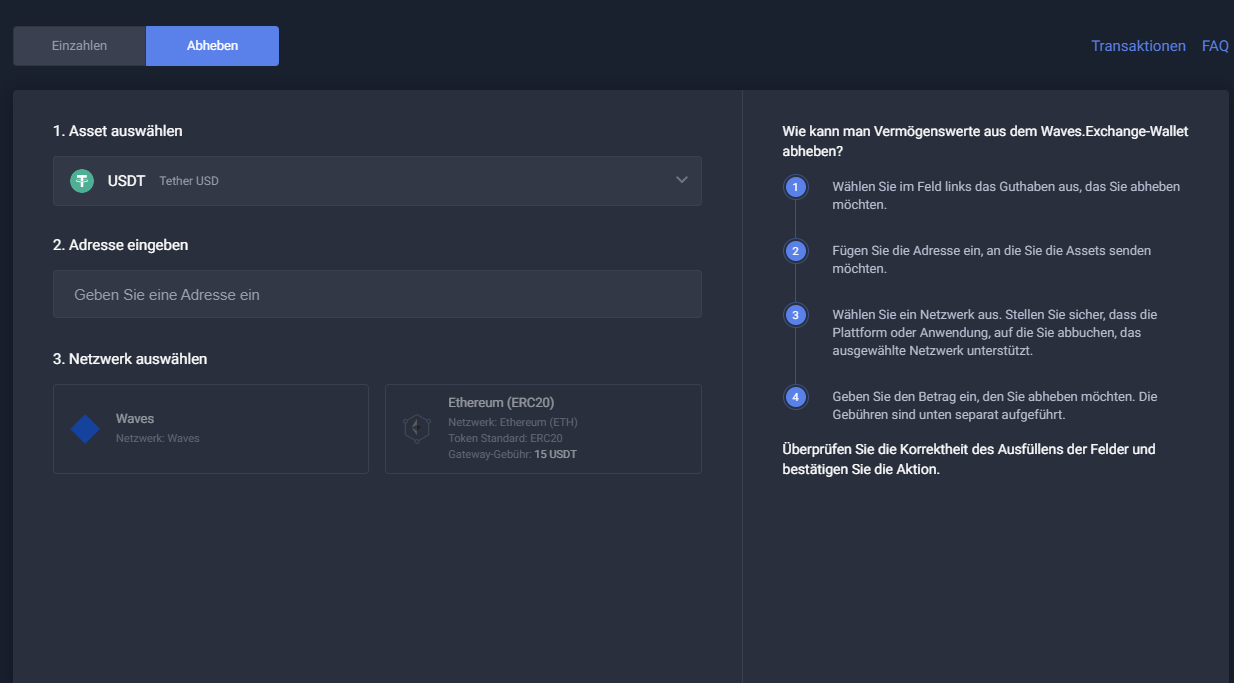
Task: Click the Ethereum hexagon icon
Action: [x=416, y=429]
